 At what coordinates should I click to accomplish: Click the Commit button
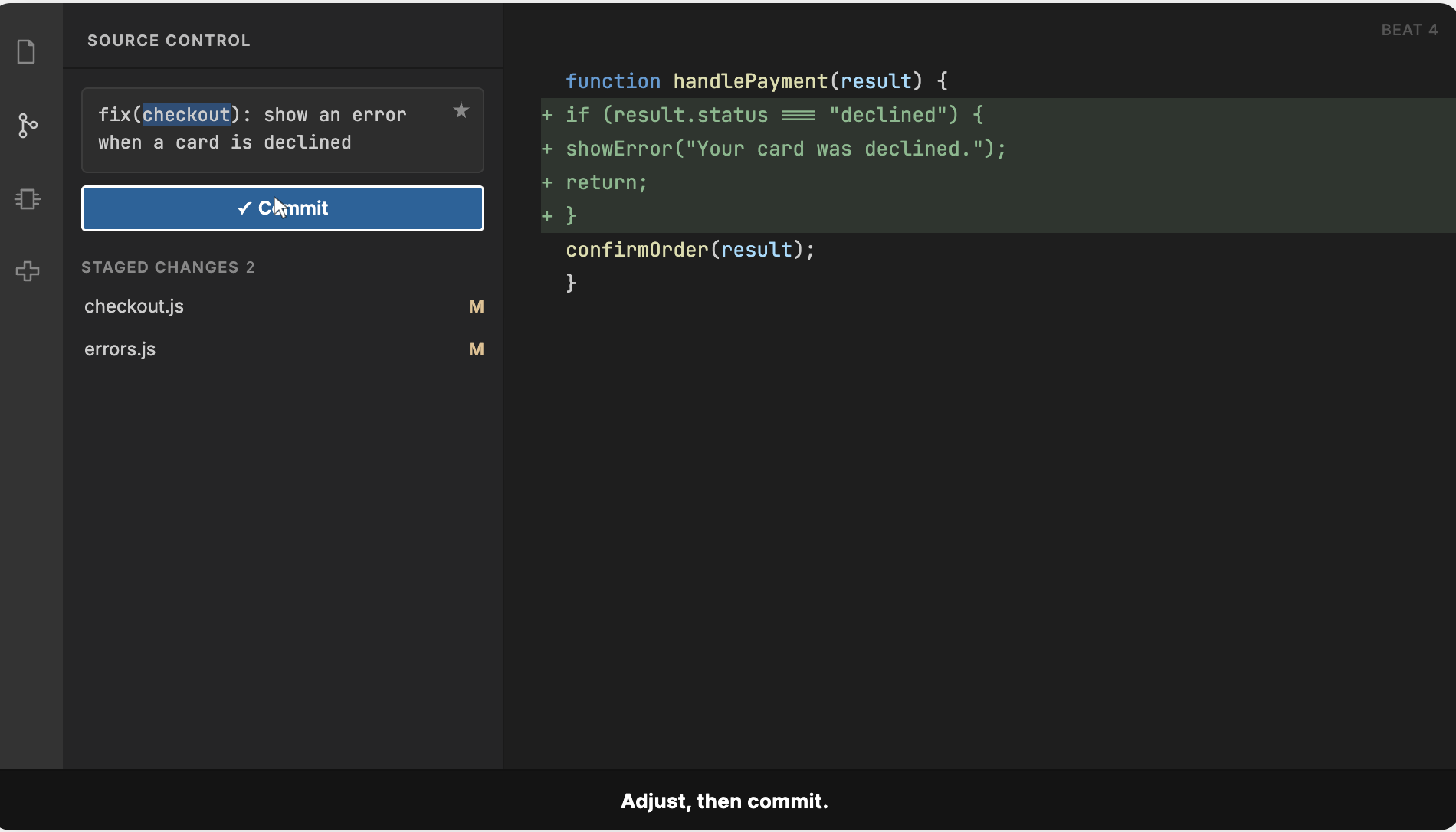click(x=283, y=208)
